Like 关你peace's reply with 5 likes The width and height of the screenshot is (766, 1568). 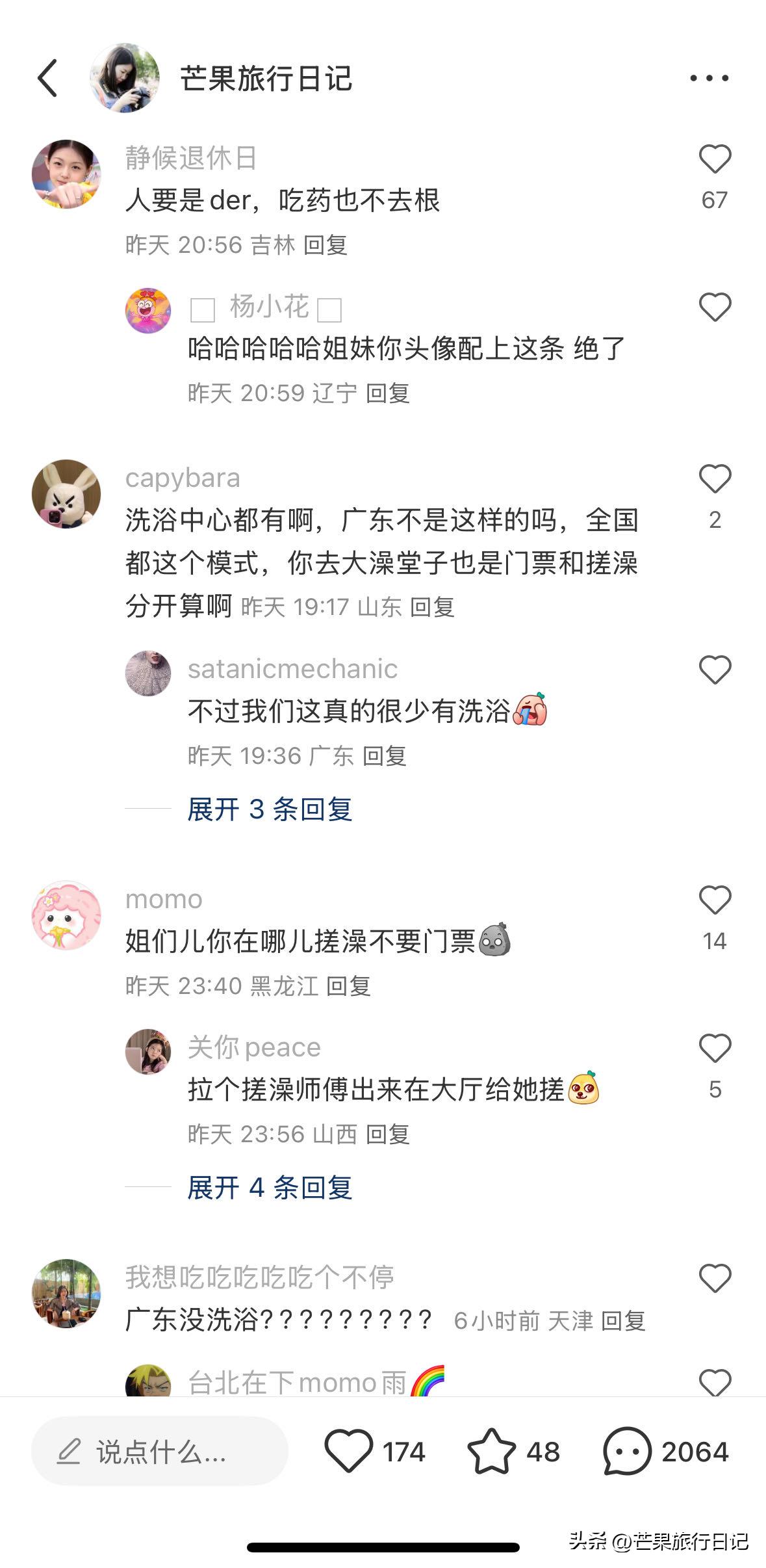coord(715,1049)
